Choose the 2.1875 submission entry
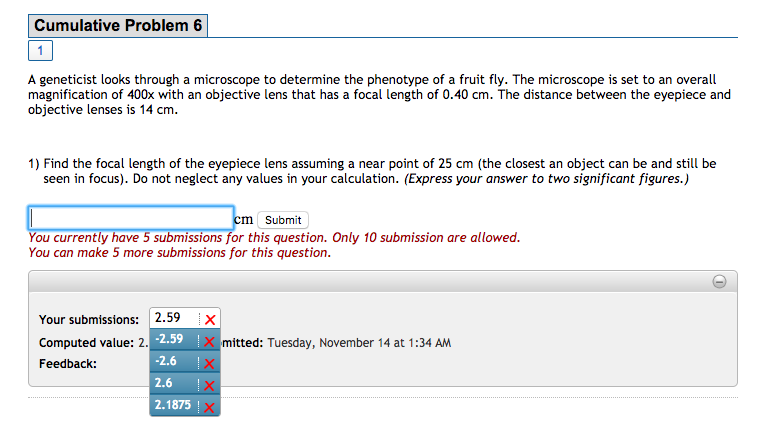Image resolution: width=765 pixels, height=429 pixels. (174, 406)
